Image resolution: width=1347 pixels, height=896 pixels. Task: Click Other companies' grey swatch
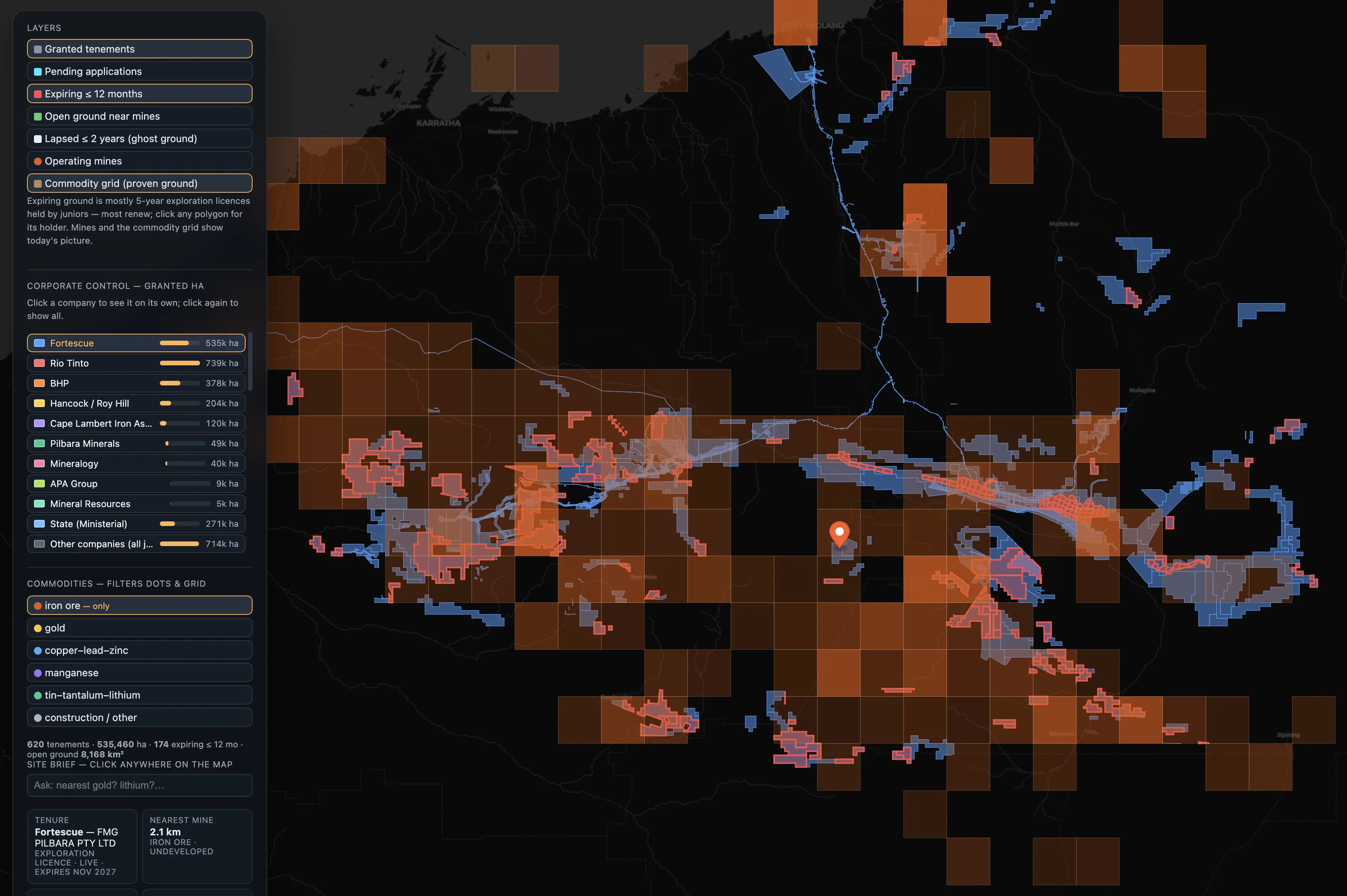(x=39, y=544)
